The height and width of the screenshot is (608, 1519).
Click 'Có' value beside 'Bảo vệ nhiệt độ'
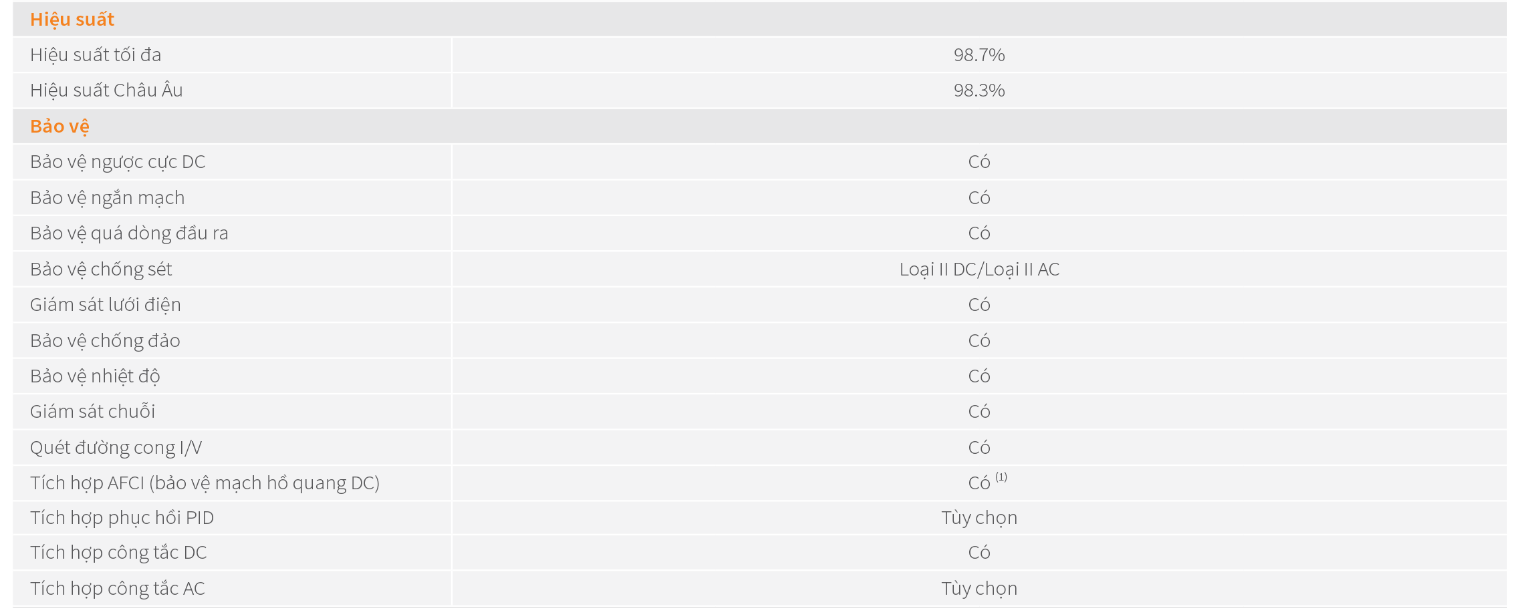point(979,376)
